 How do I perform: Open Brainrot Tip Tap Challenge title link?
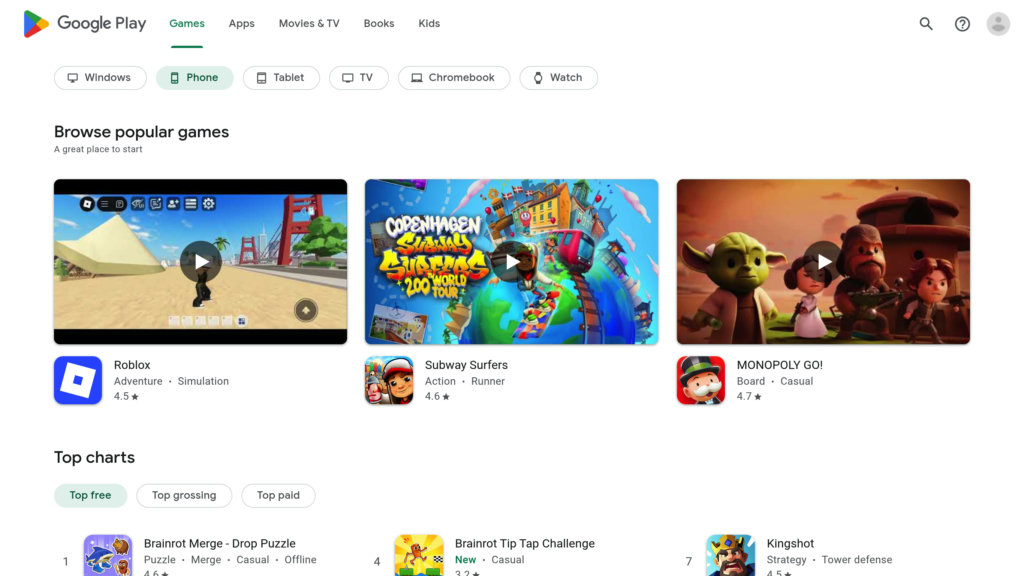coord(524,543)
